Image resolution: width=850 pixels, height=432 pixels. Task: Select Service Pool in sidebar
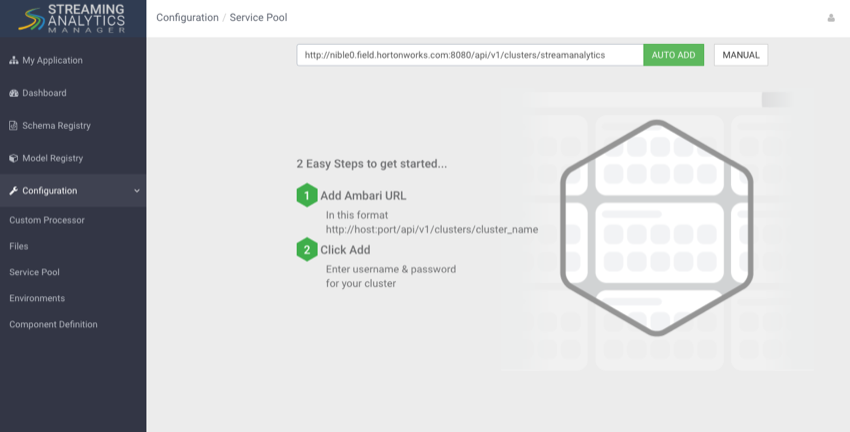(35, 272)
